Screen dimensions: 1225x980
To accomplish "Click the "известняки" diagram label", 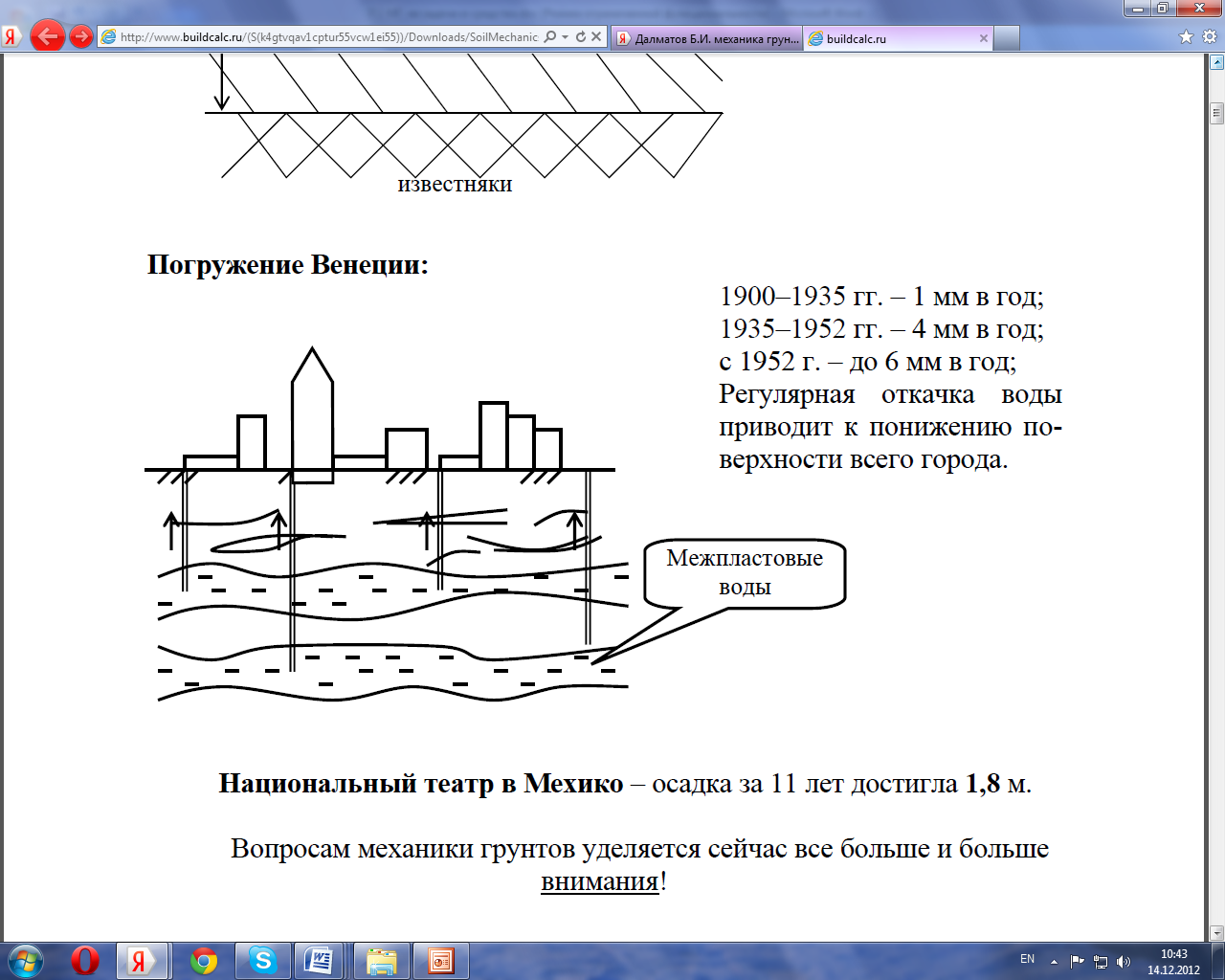I will click(x=455, y=184).
